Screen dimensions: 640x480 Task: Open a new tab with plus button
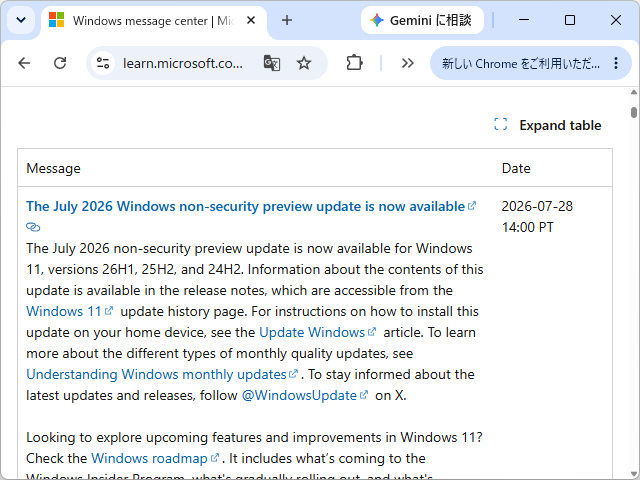[x=287, y=20]
